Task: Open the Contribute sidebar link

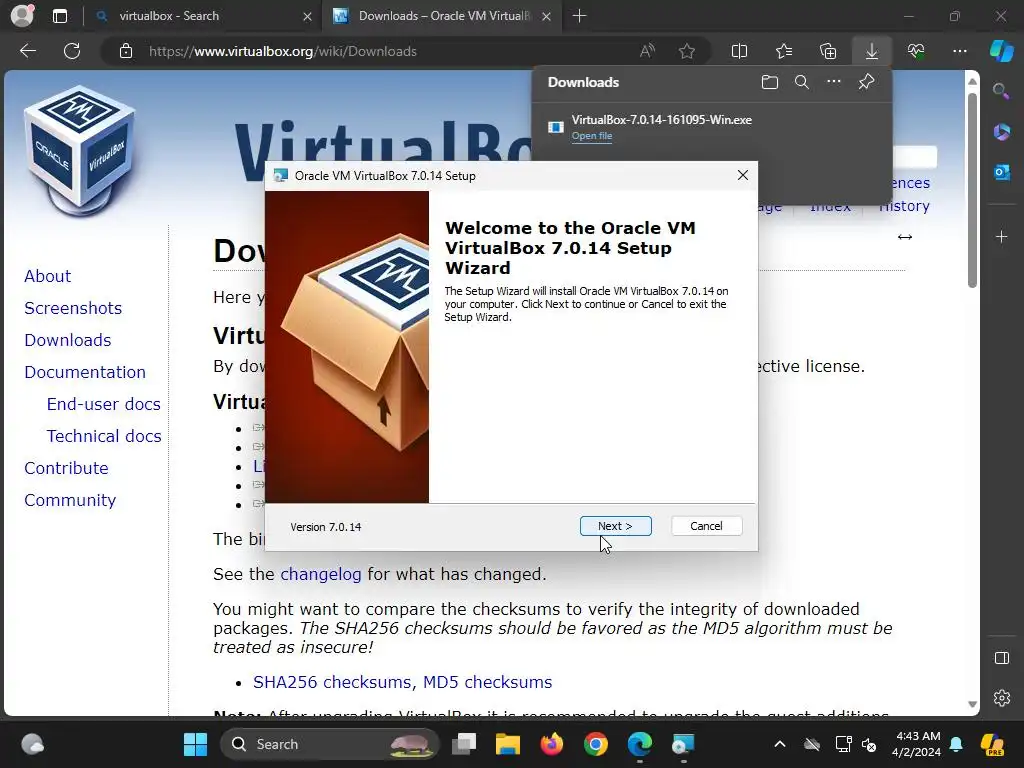Action: tap(67, 468)
